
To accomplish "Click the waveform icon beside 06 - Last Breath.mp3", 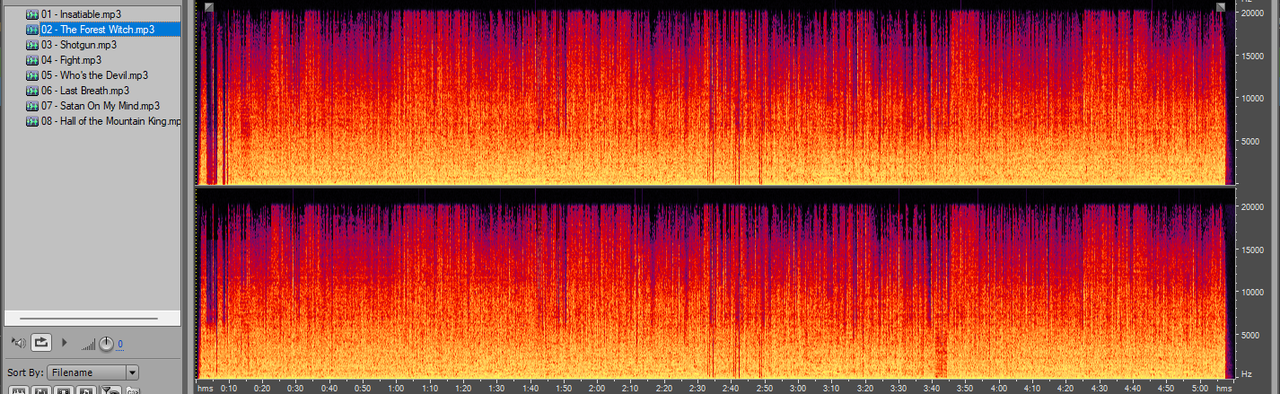I will (x=32, y=90).
